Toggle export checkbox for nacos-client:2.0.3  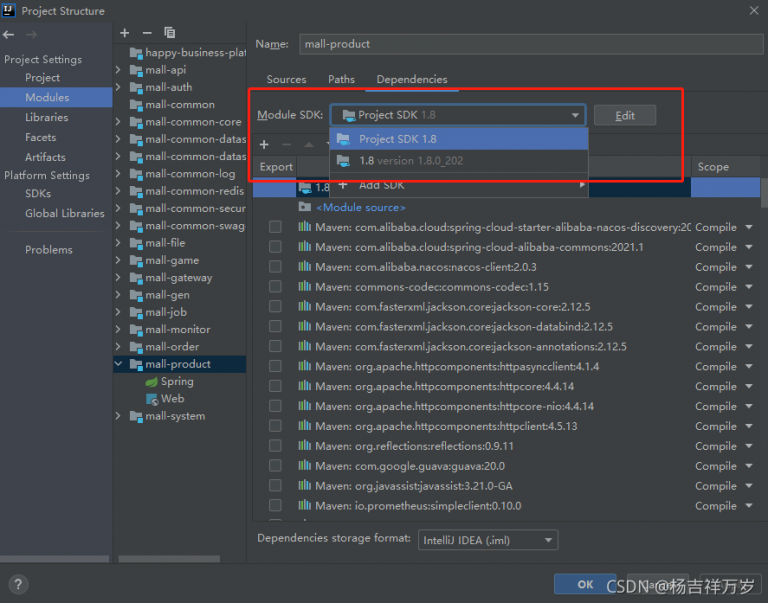coord(275,267)
